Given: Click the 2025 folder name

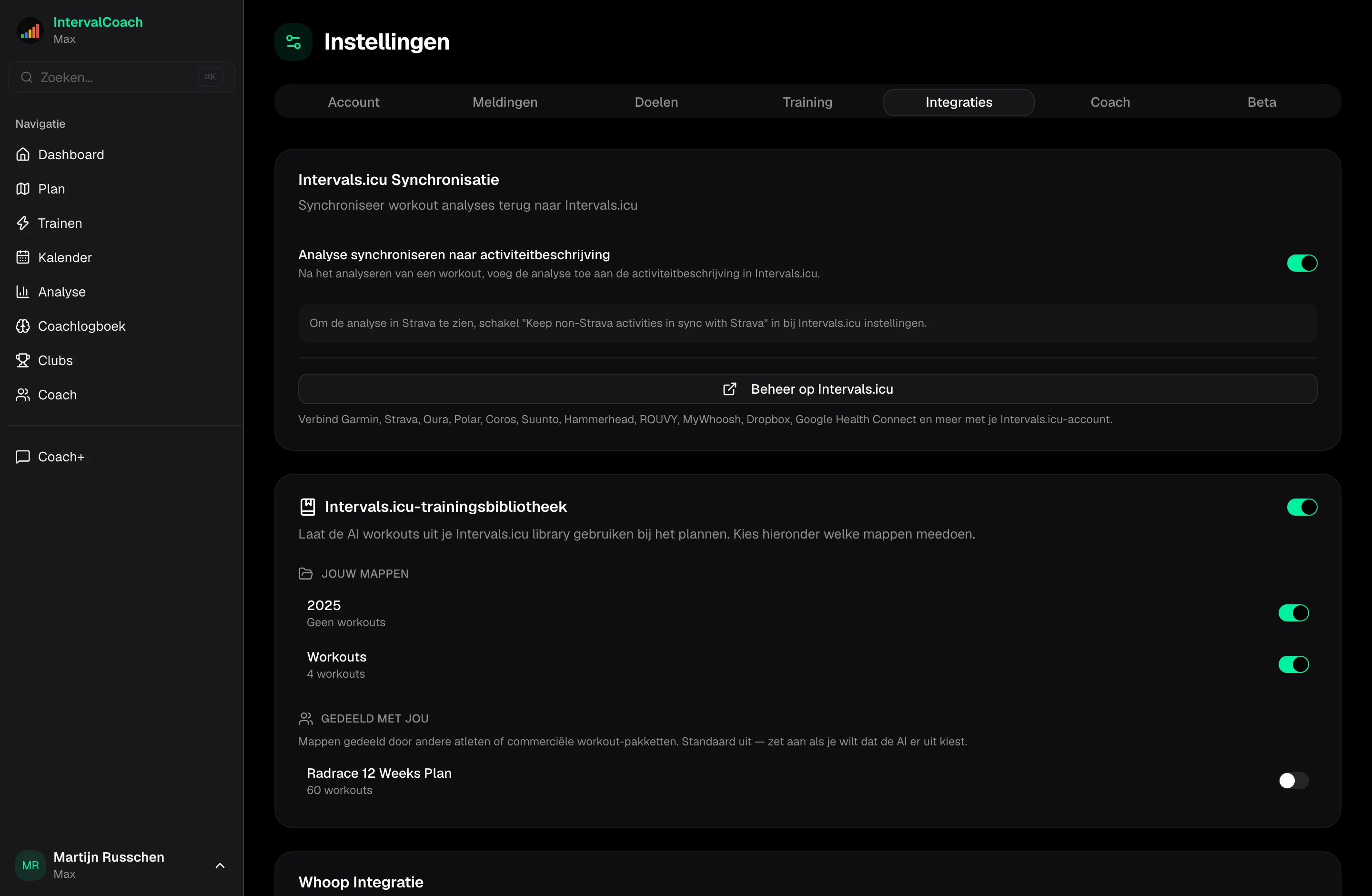Looking at the screenshot, I should [323, 605].
